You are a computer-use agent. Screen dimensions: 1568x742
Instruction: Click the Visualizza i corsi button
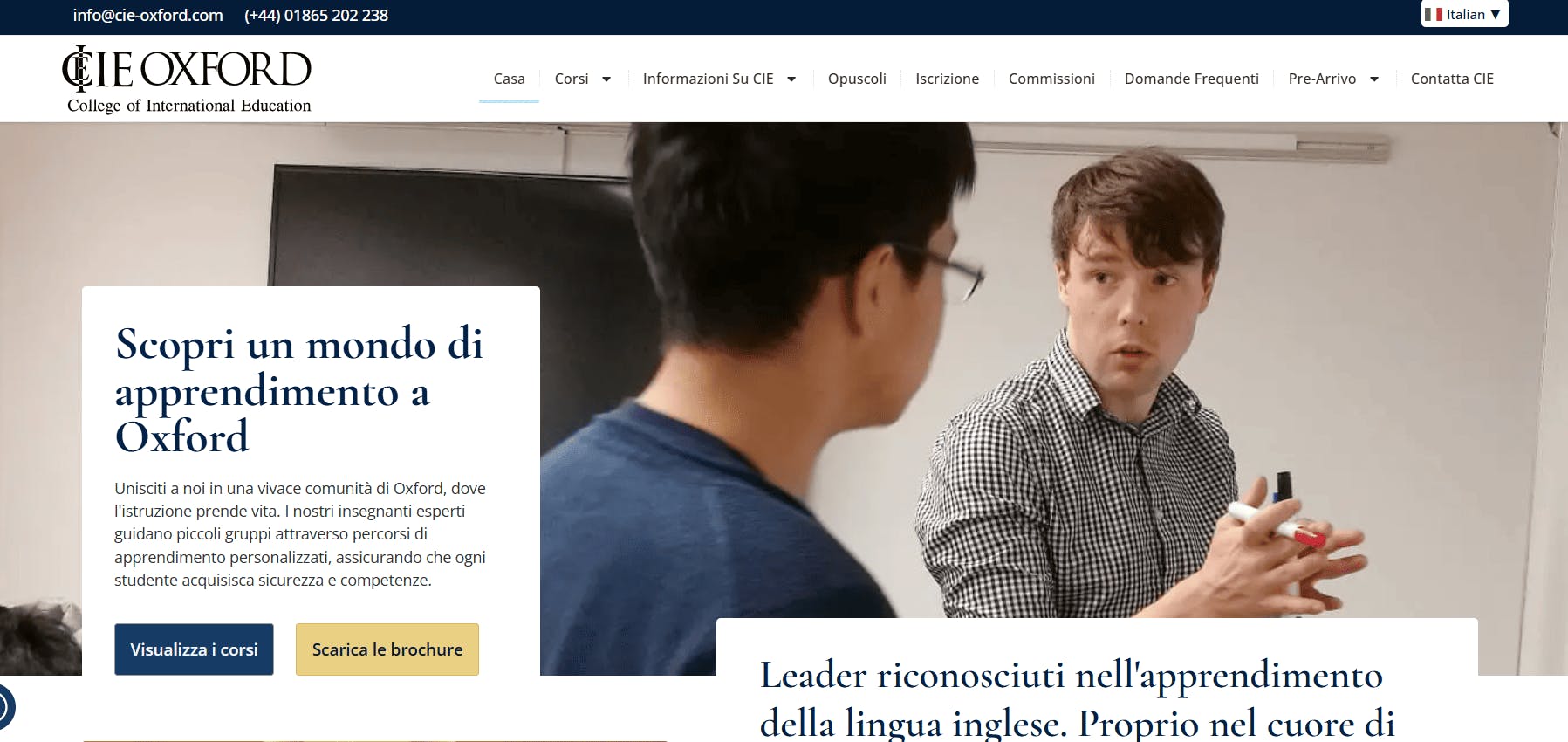pyautogui.click(x=194, y=649)
